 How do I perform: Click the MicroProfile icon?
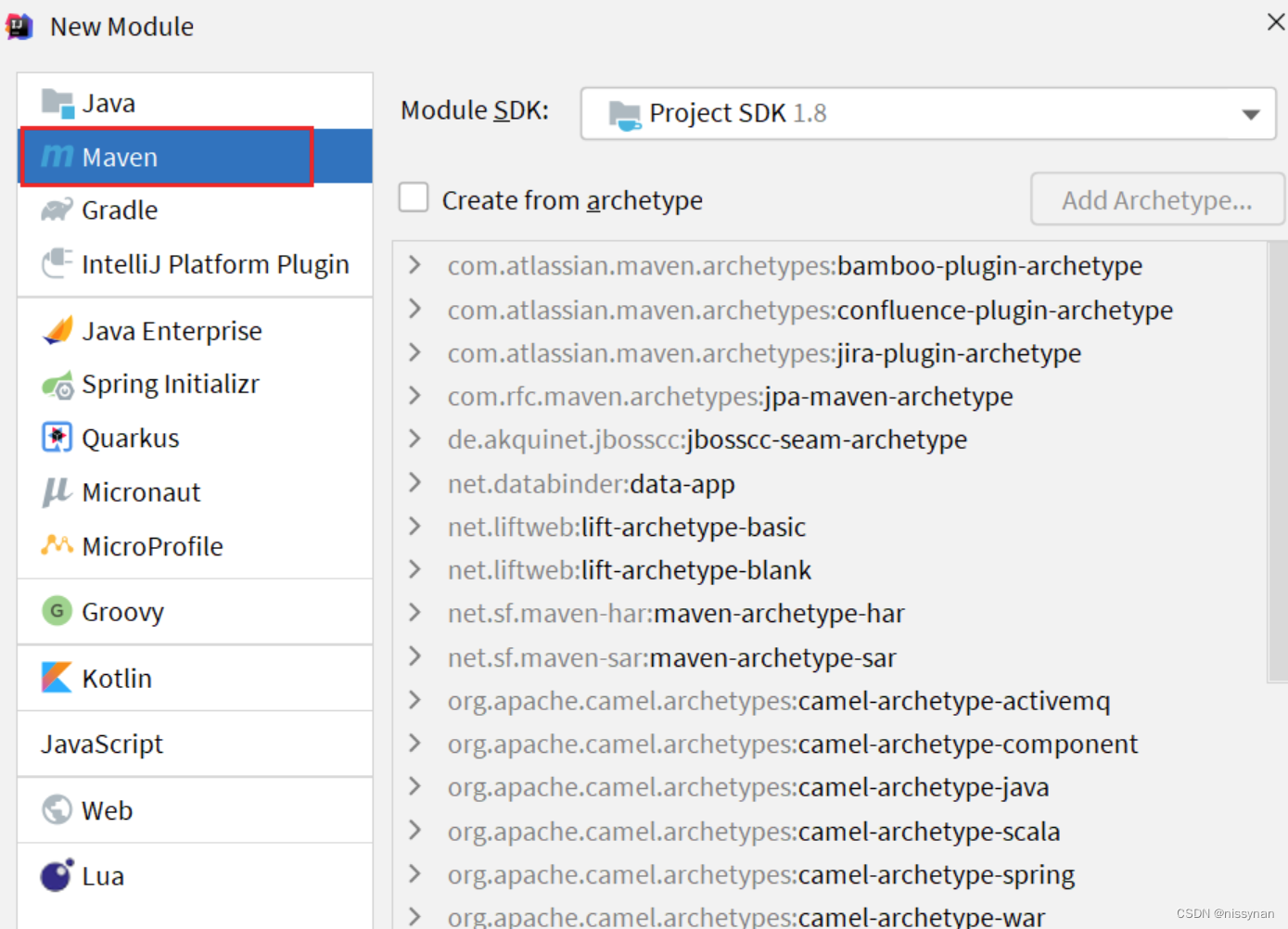tap(57, 544)
